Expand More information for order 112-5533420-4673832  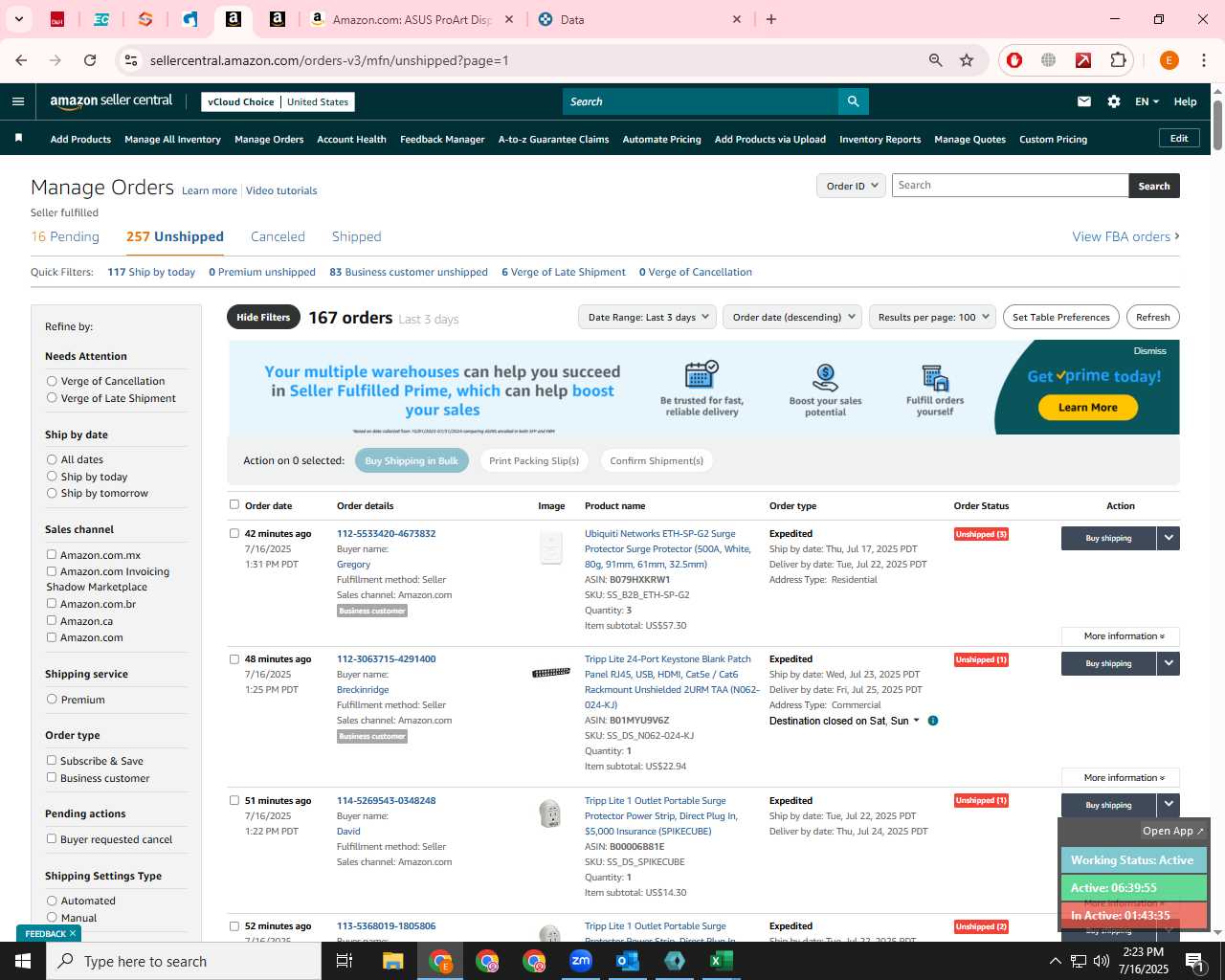(x=1121, y=636)
